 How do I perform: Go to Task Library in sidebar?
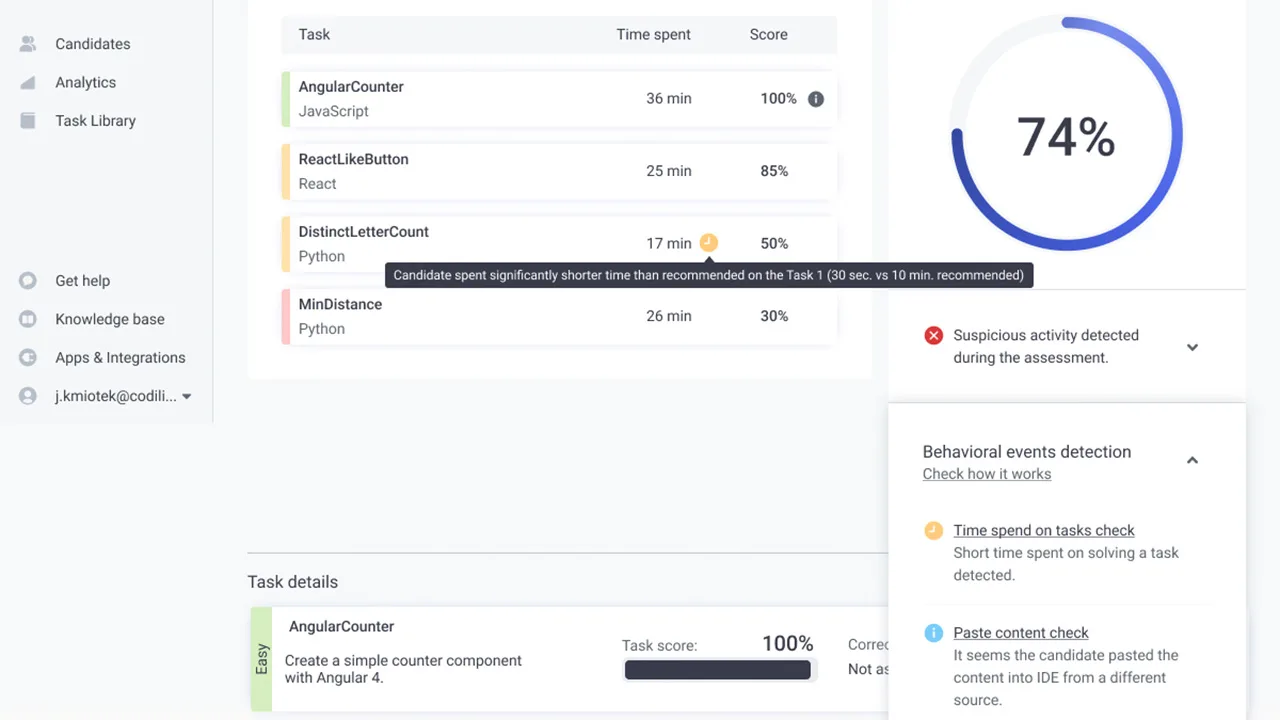coord(95,121)
